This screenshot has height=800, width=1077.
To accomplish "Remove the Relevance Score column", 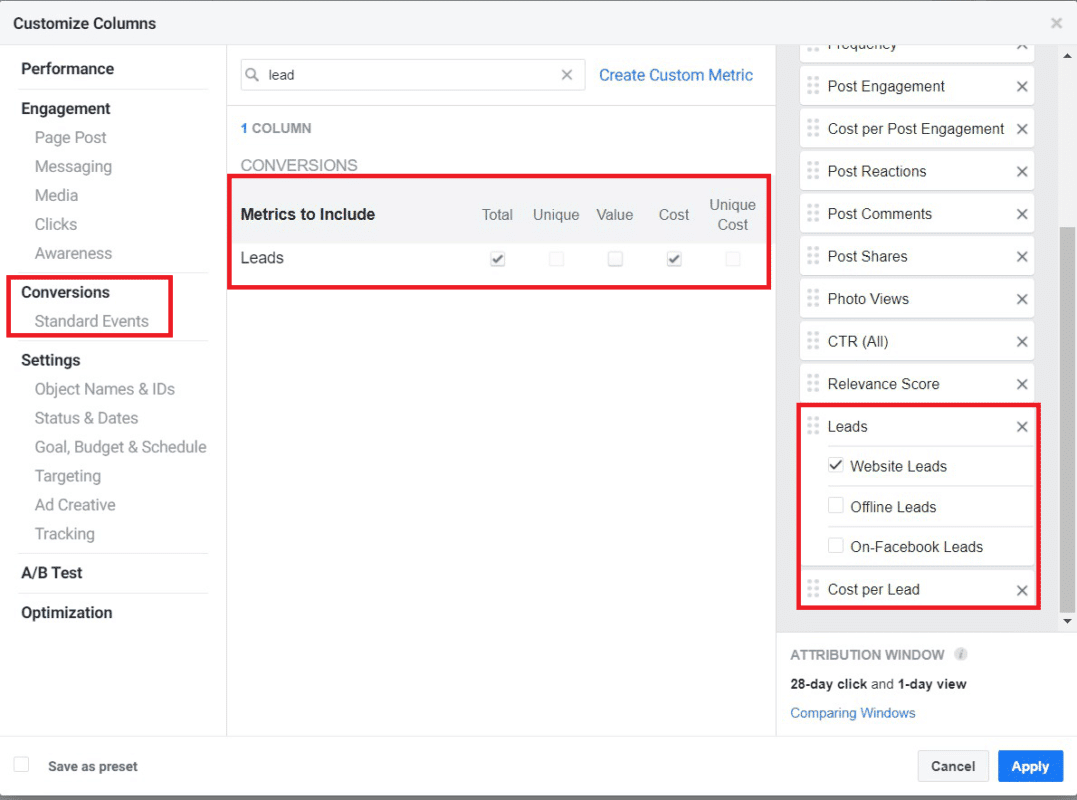I will (x=1022, y=384).
